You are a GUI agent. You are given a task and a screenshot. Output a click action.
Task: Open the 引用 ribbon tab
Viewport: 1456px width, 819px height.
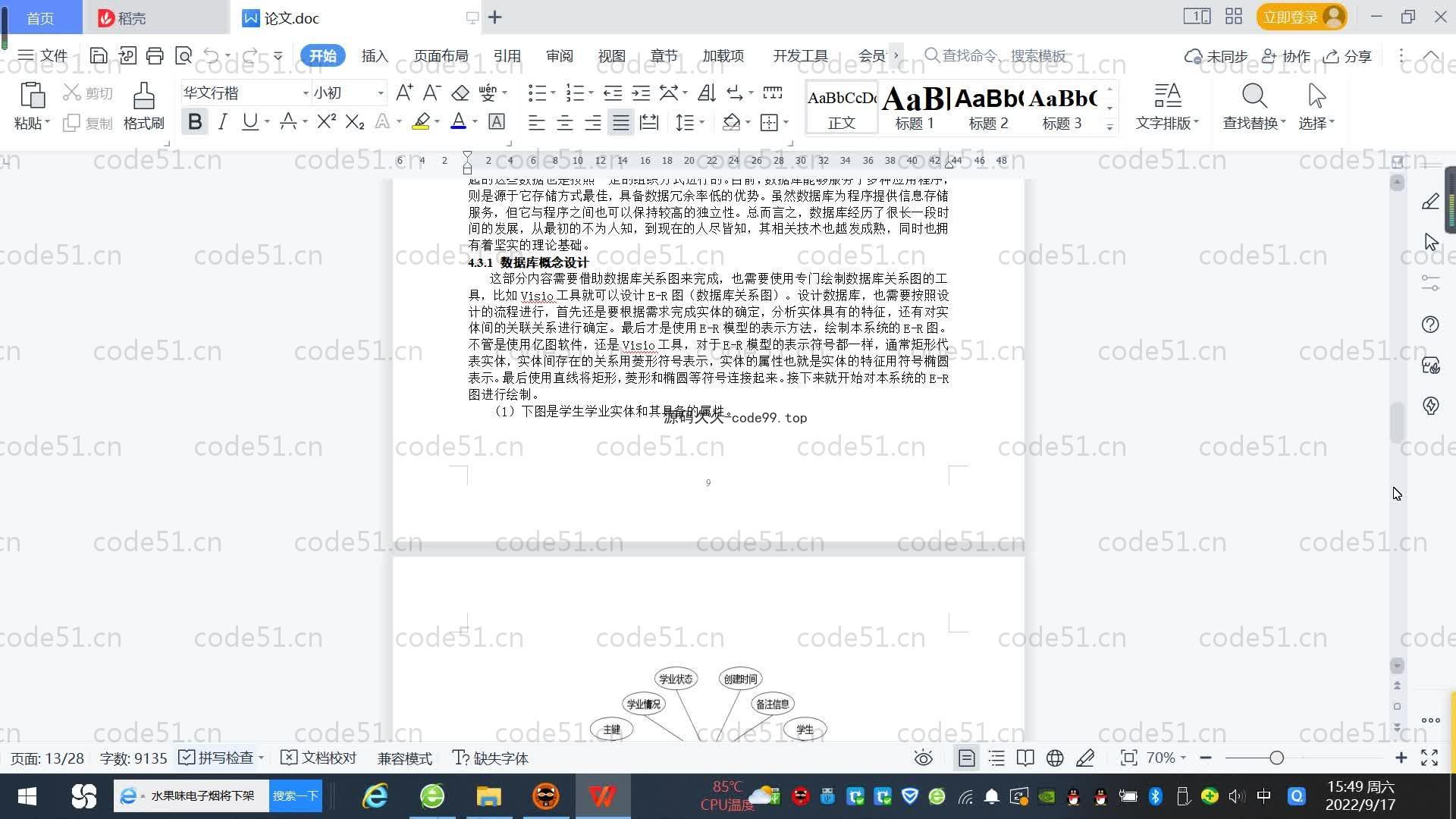507,55
